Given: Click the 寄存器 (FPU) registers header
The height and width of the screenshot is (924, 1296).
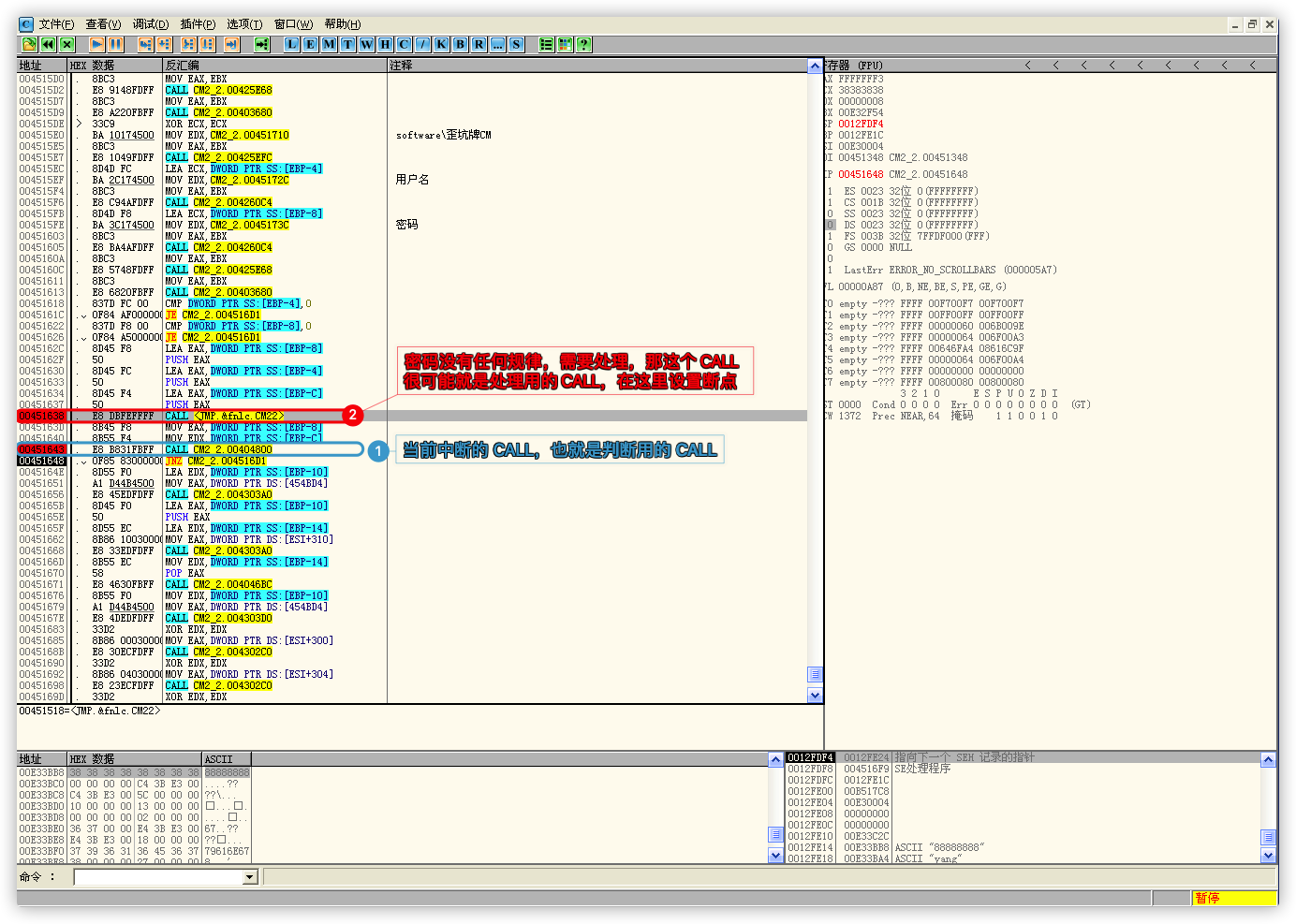Looking at the screenshot, I should pyautogui.click(x=854, y=66).
